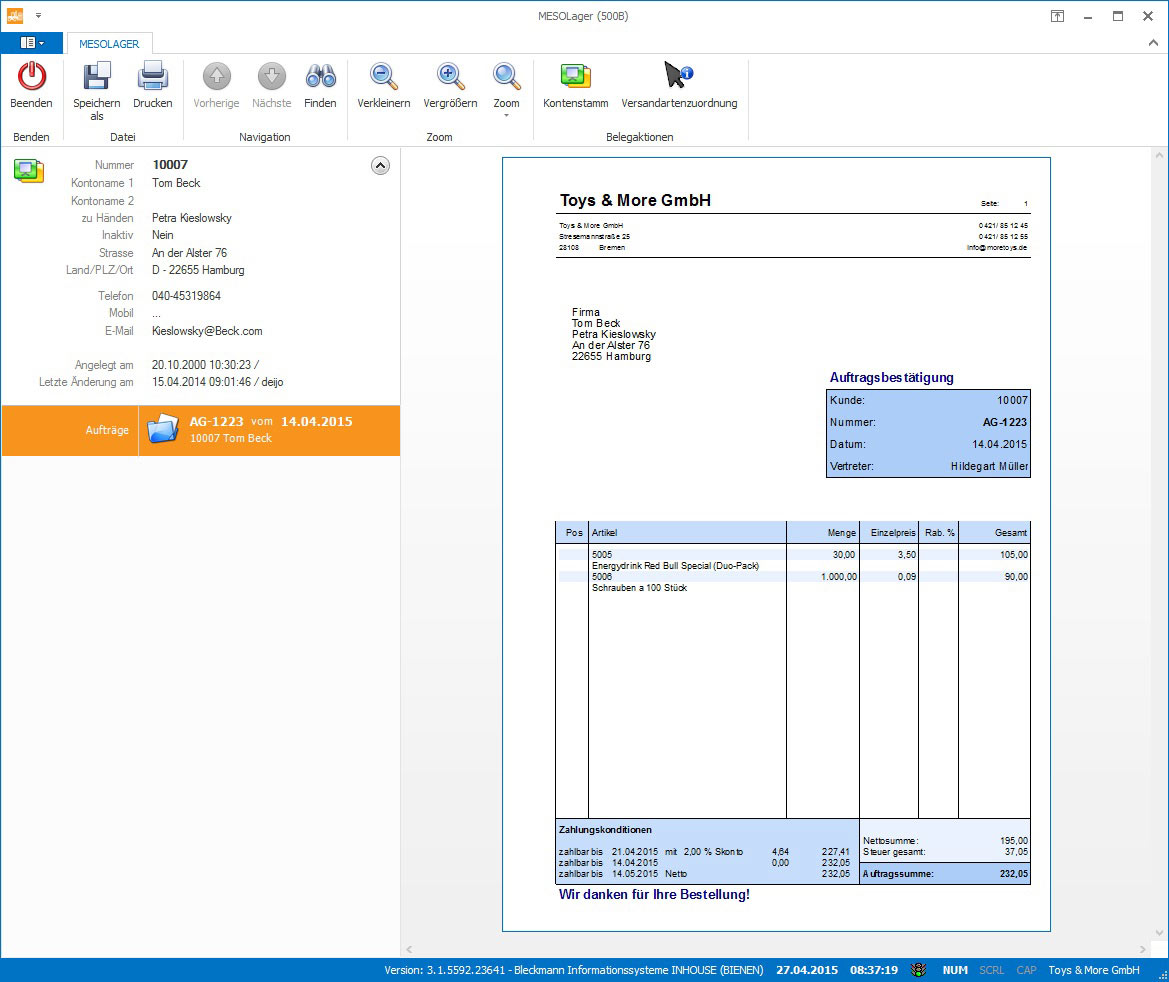1169x982 pixels.
Task: Select the MESOLAGER ribbon tab
Action: 109,43
